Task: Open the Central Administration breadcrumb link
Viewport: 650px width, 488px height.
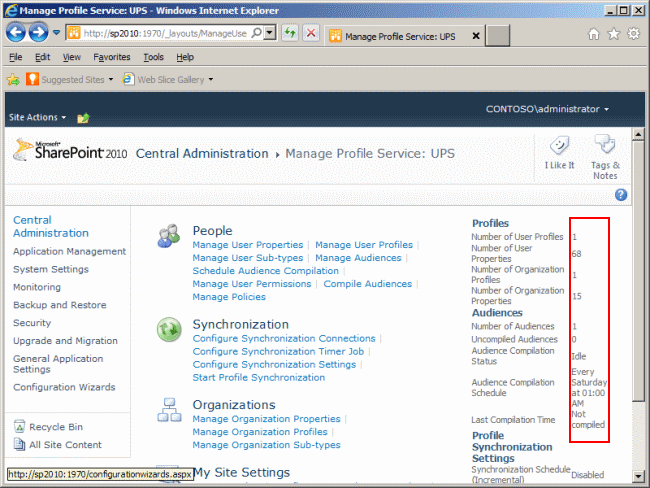Action: click(x=202, y=154)
